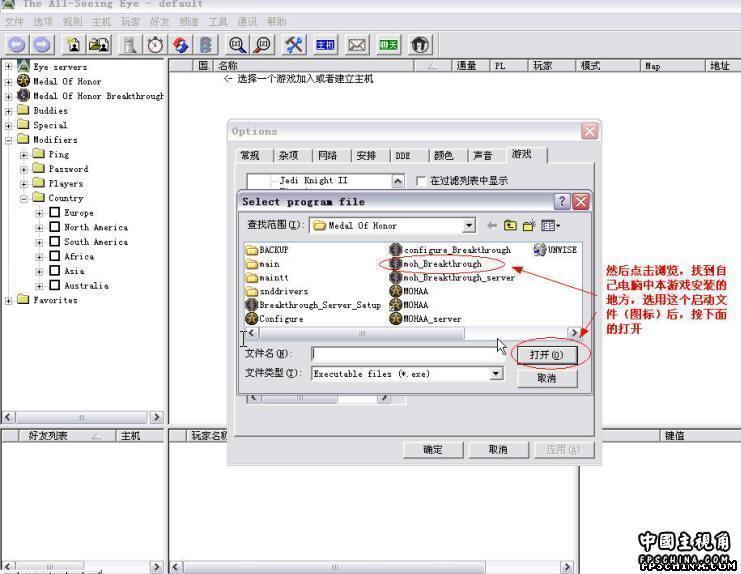Click the forward arrow toolbar icon
The width and height of the screenshot is (741, 574).
(x=43, y=45)
